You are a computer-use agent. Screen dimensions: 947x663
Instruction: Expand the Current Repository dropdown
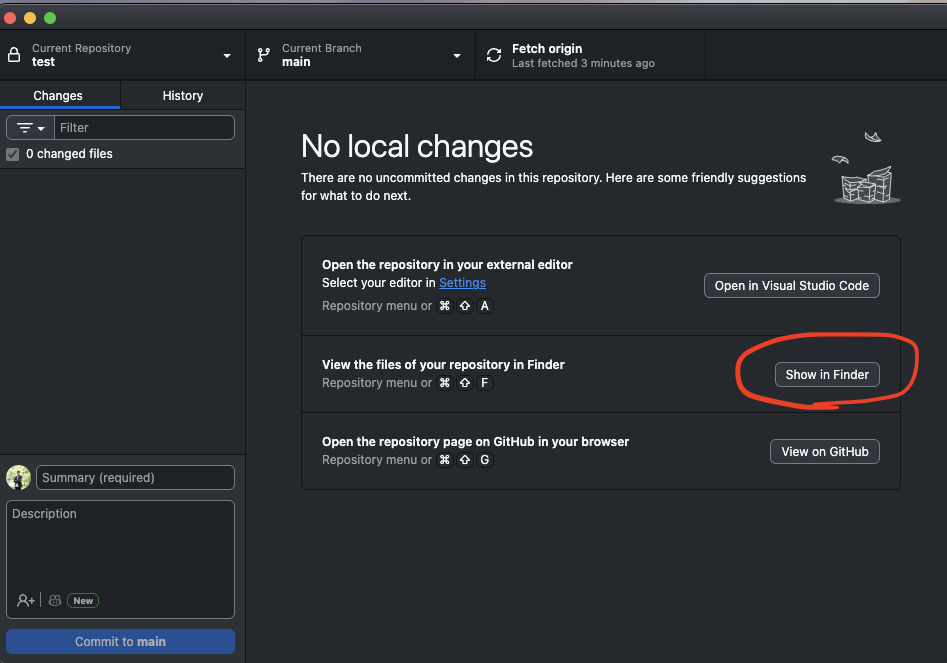(227, 56)
